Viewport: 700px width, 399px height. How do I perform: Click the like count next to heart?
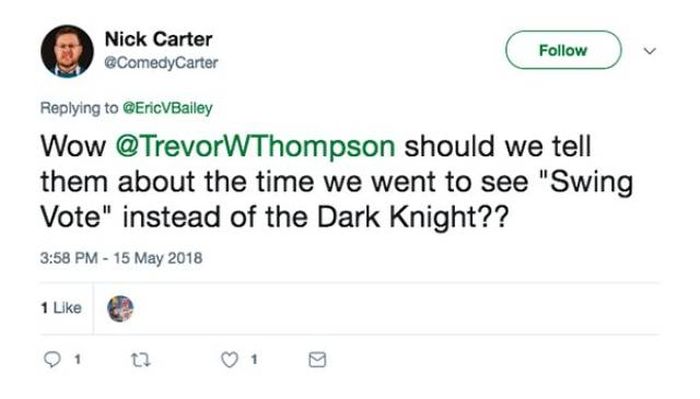click(254, 359)
